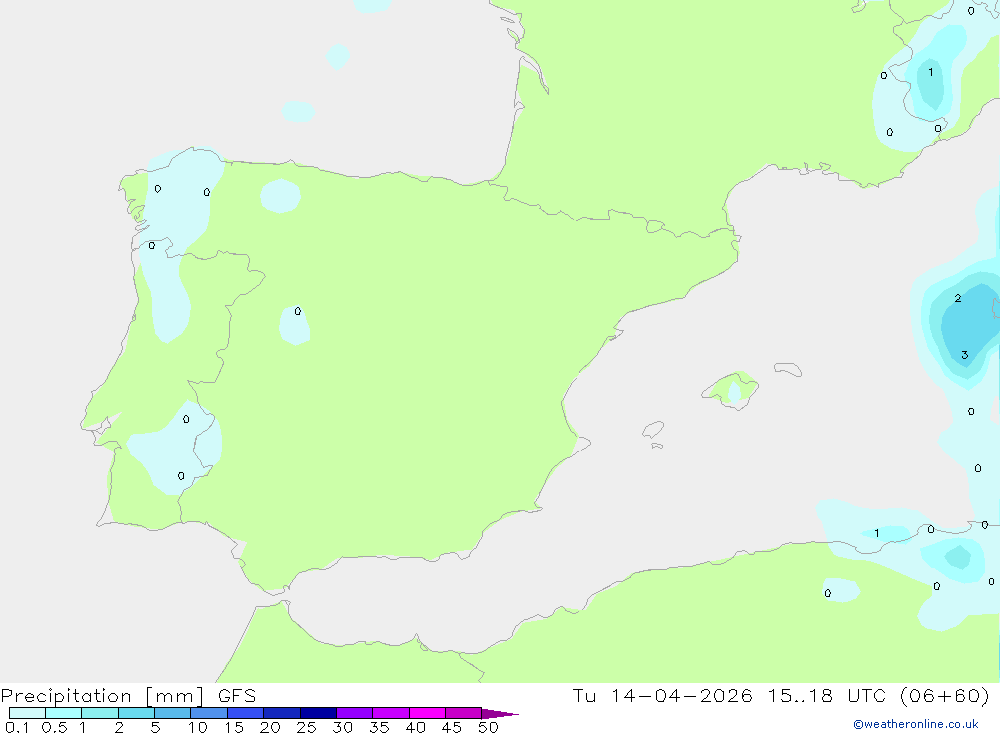The image size is (1000, 733).
Task: Click the '2' precipitation value on map
Action: point(958,298)
